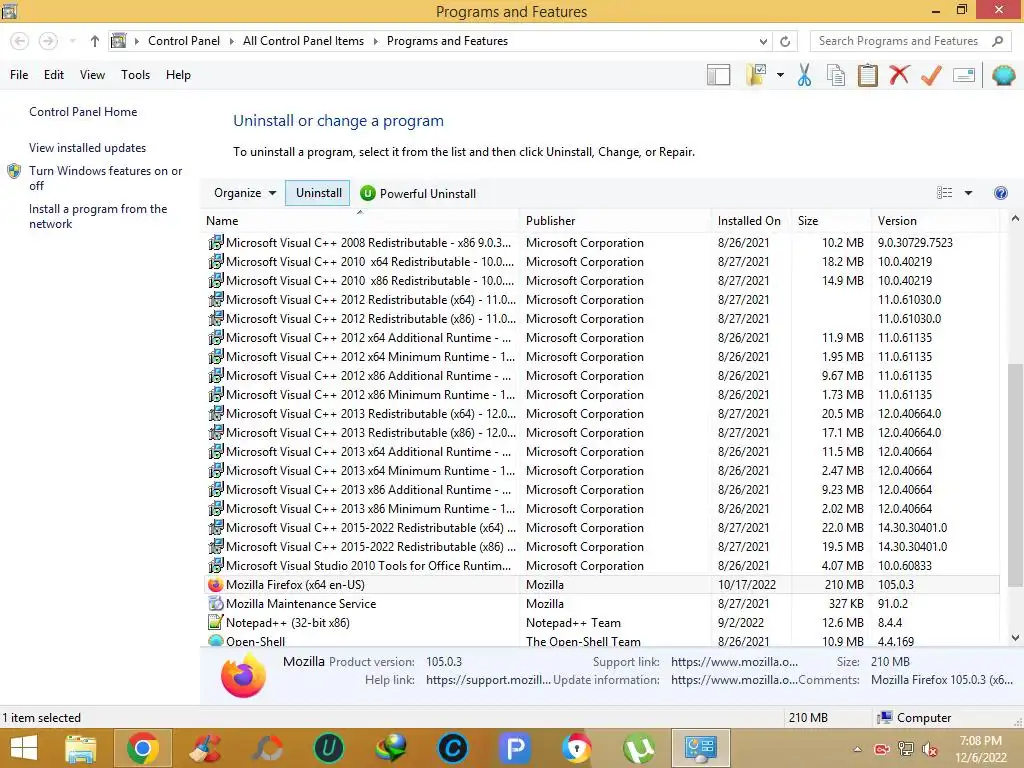Click the Paste clipboard icon
Screen dimensions: 1024x768
pyautogui.click(x=867, y=75)
